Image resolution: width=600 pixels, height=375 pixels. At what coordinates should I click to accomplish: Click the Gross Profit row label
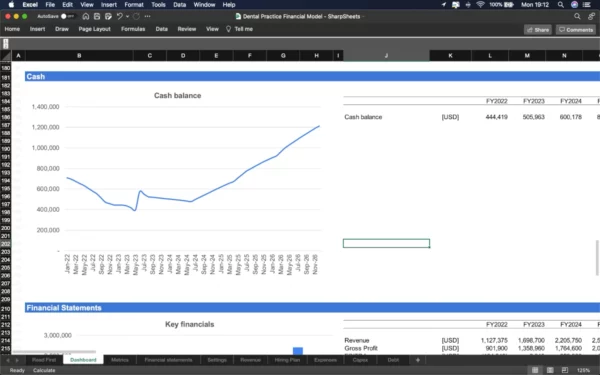[x=361, y=348]
